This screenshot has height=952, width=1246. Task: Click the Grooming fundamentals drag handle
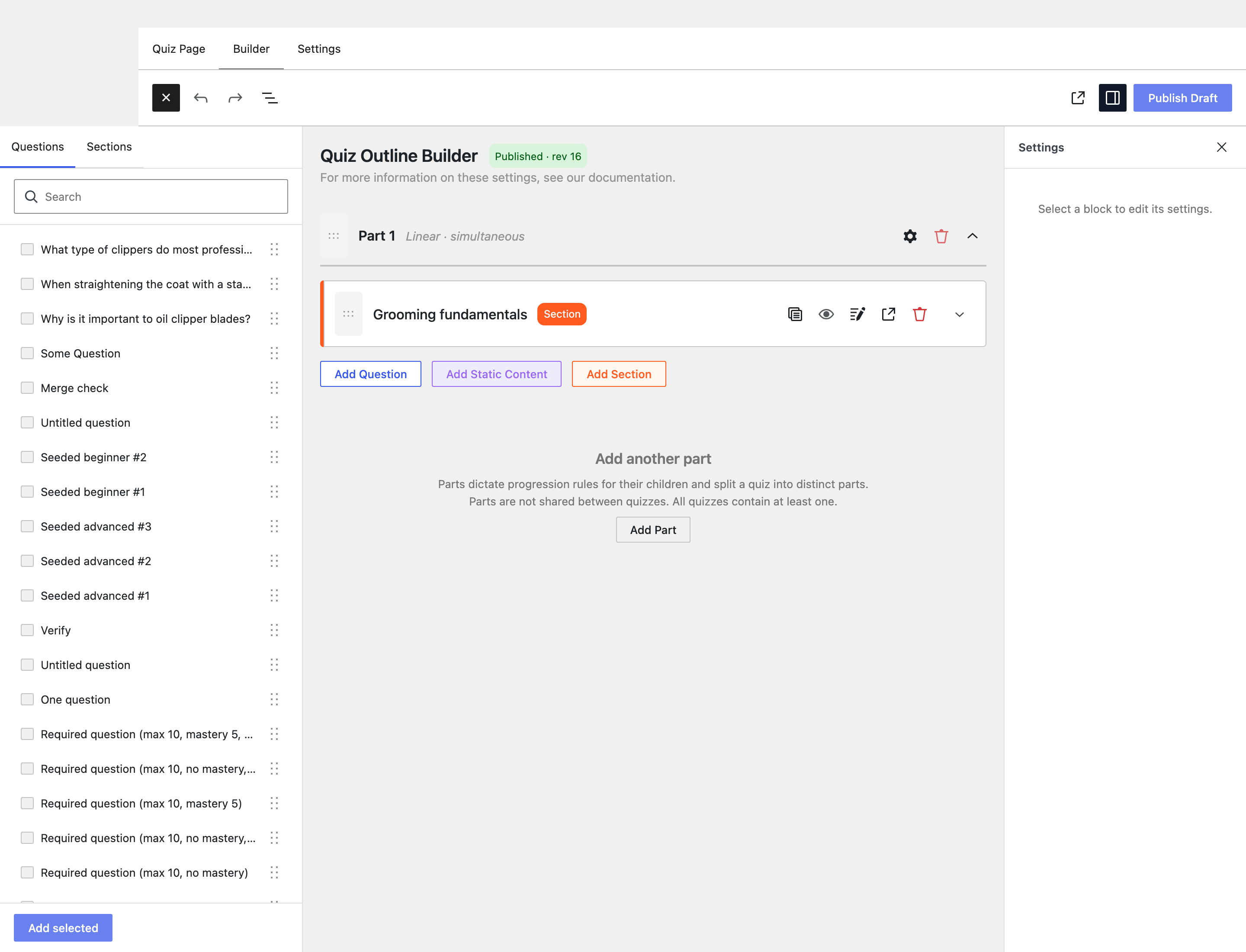pyautogui.click(x=348, y=314)
